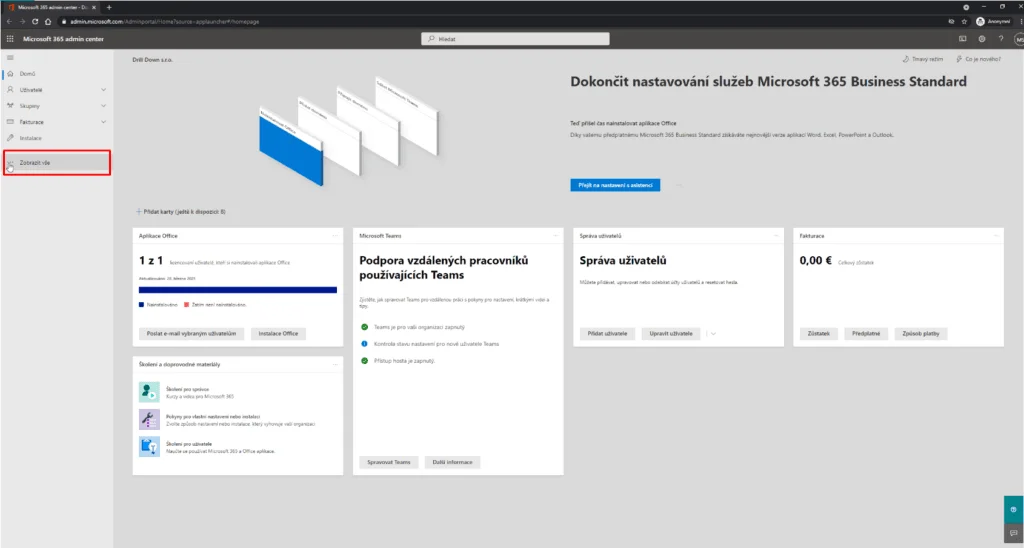Open Školení a doprovodné materiály card menu
Screen dimensions: 1024x548
click(x=335, y=364)
